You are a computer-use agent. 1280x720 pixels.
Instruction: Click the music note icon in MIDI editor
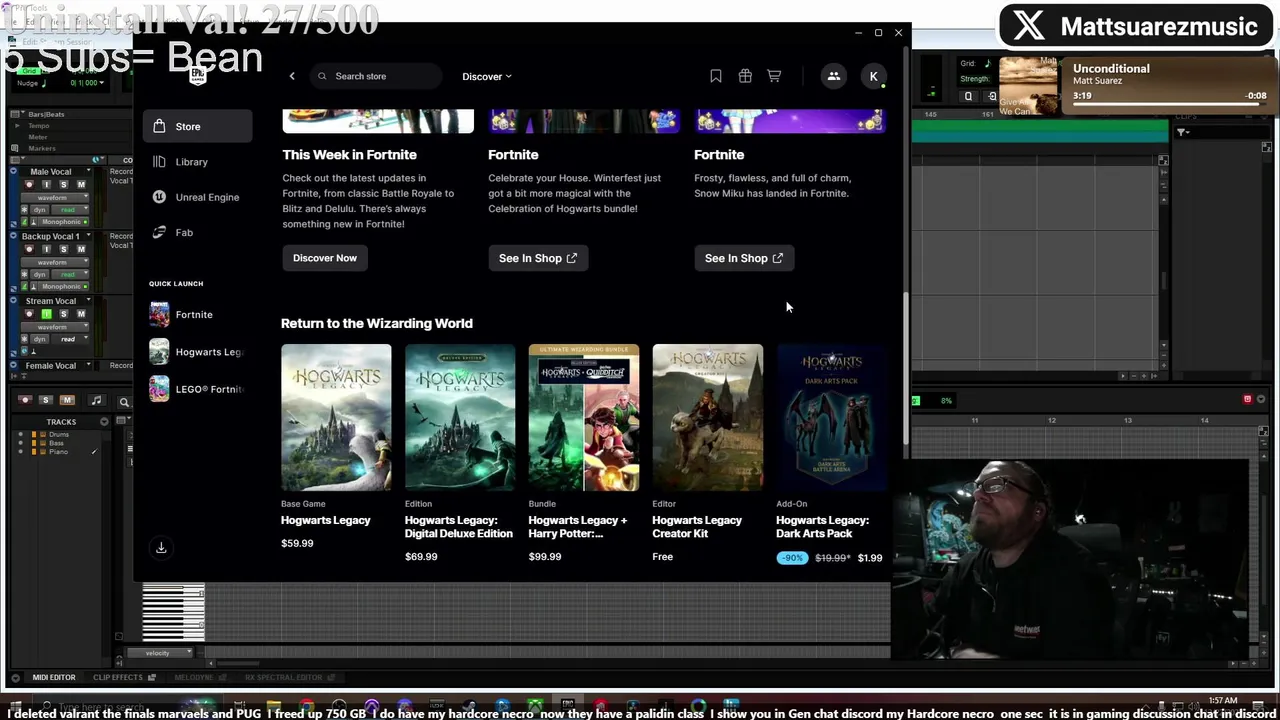[x=96, y=401]
